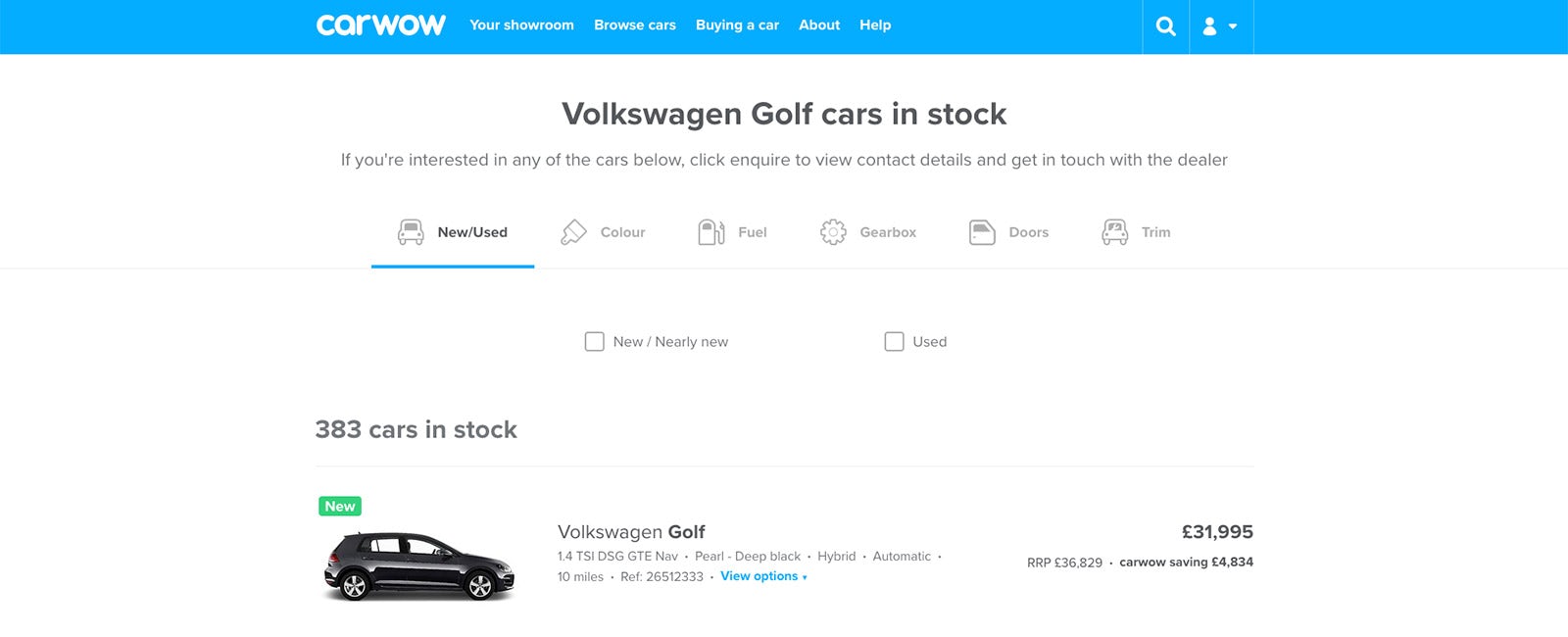This screenshot has width=1568, height=637.
Task: Enable the Used cars checkbox
Action: click(x=894, y=342)
